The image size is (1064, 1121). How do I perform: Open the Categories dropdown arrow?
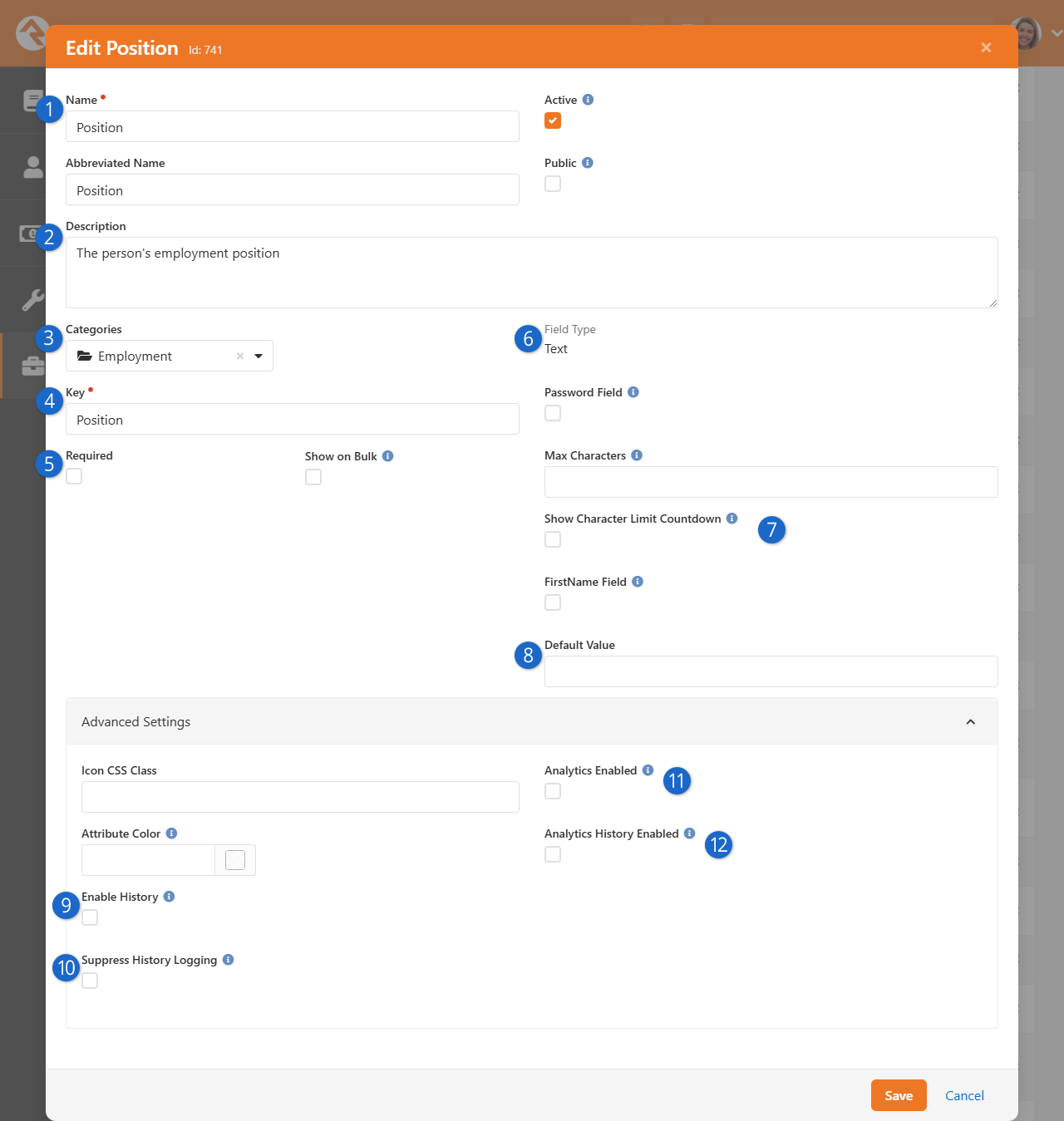pyautogui.click(x=259, y=356)
